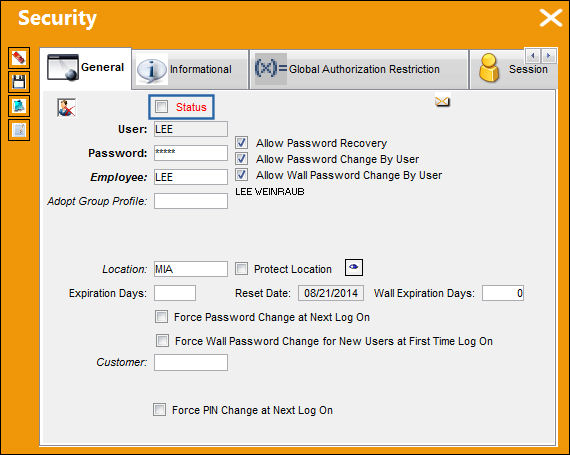
Task: Click the Security window title
Action: click(57, 18)
